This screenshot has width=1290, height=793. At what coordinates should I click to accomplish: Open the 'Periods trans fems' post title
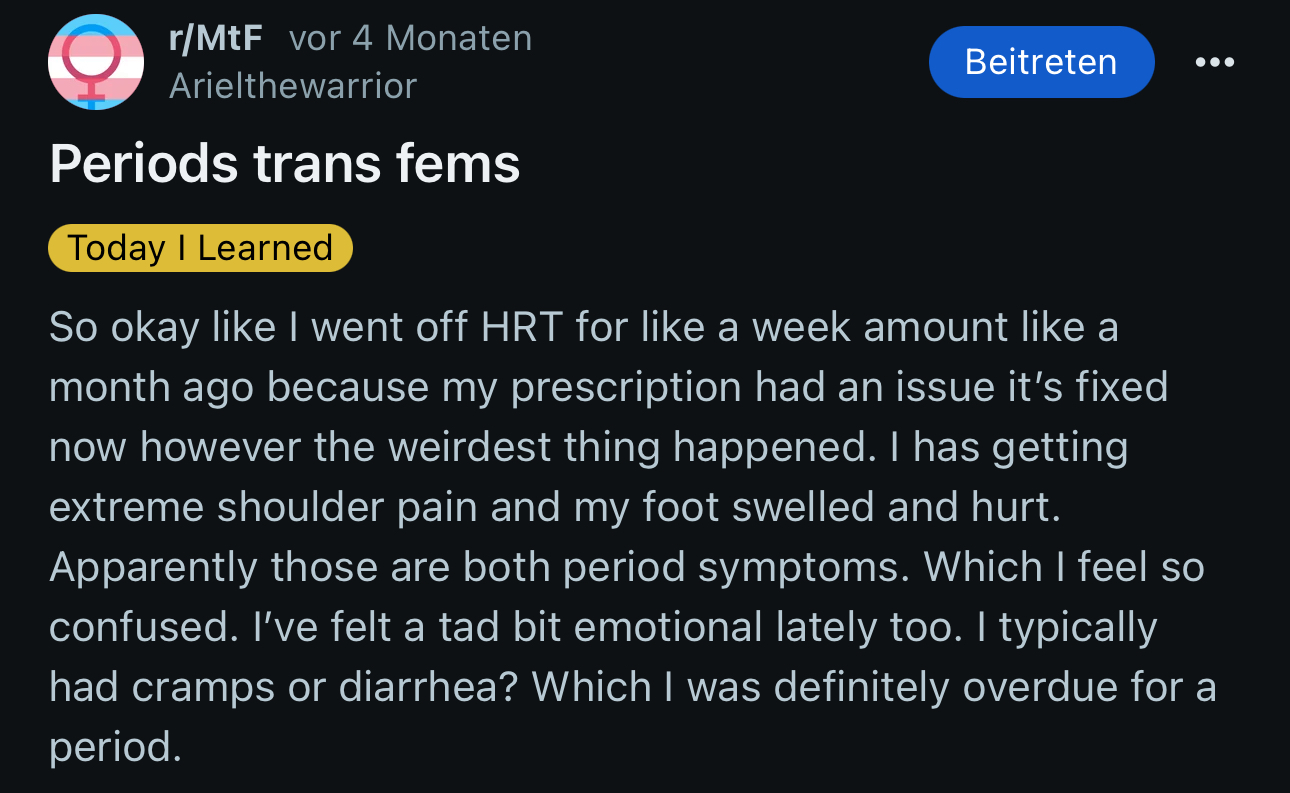285,163
